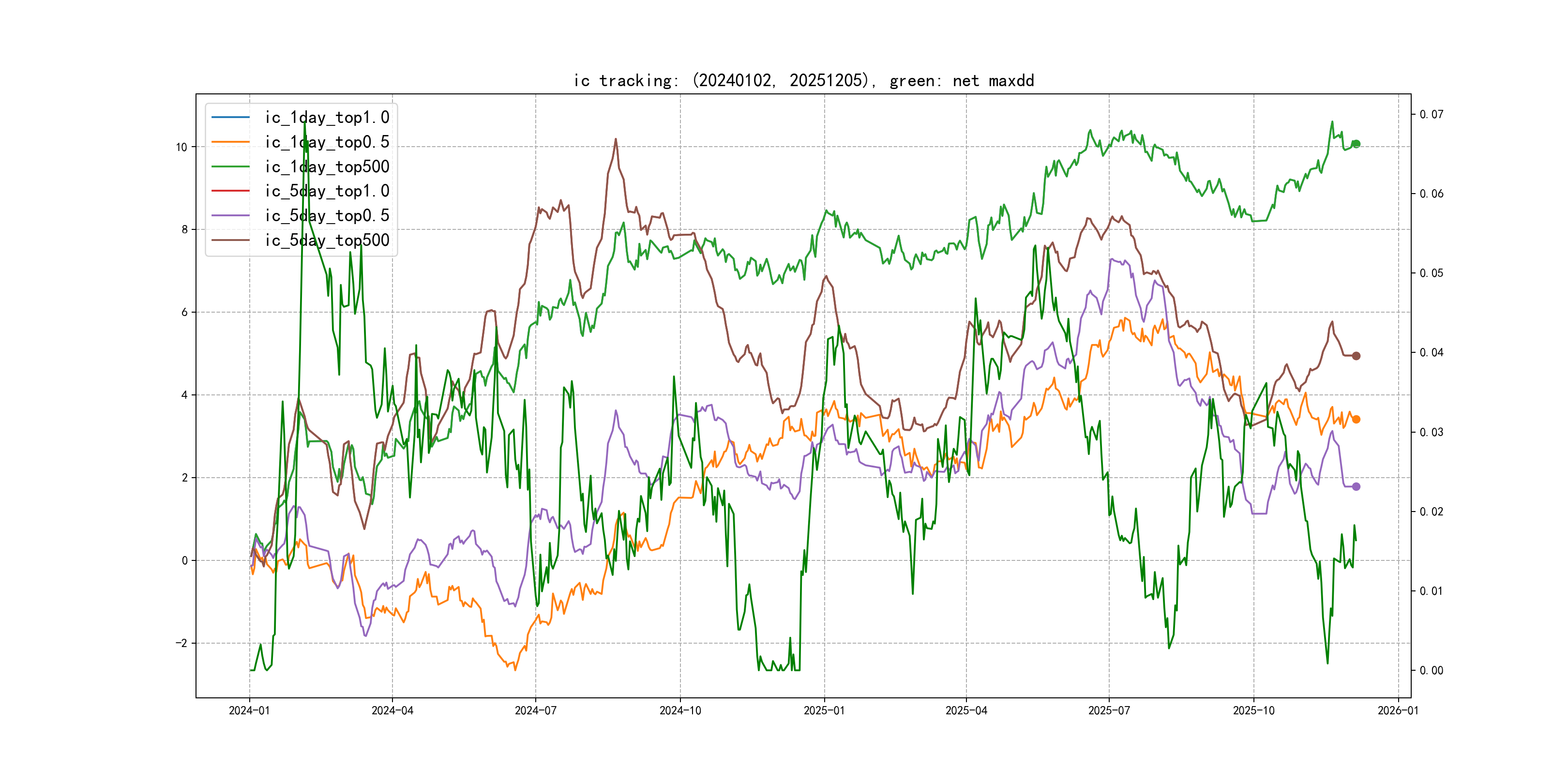
Task: Click the purple ic_5day_top0.5 legend line
Action: [x=230, y=215]
